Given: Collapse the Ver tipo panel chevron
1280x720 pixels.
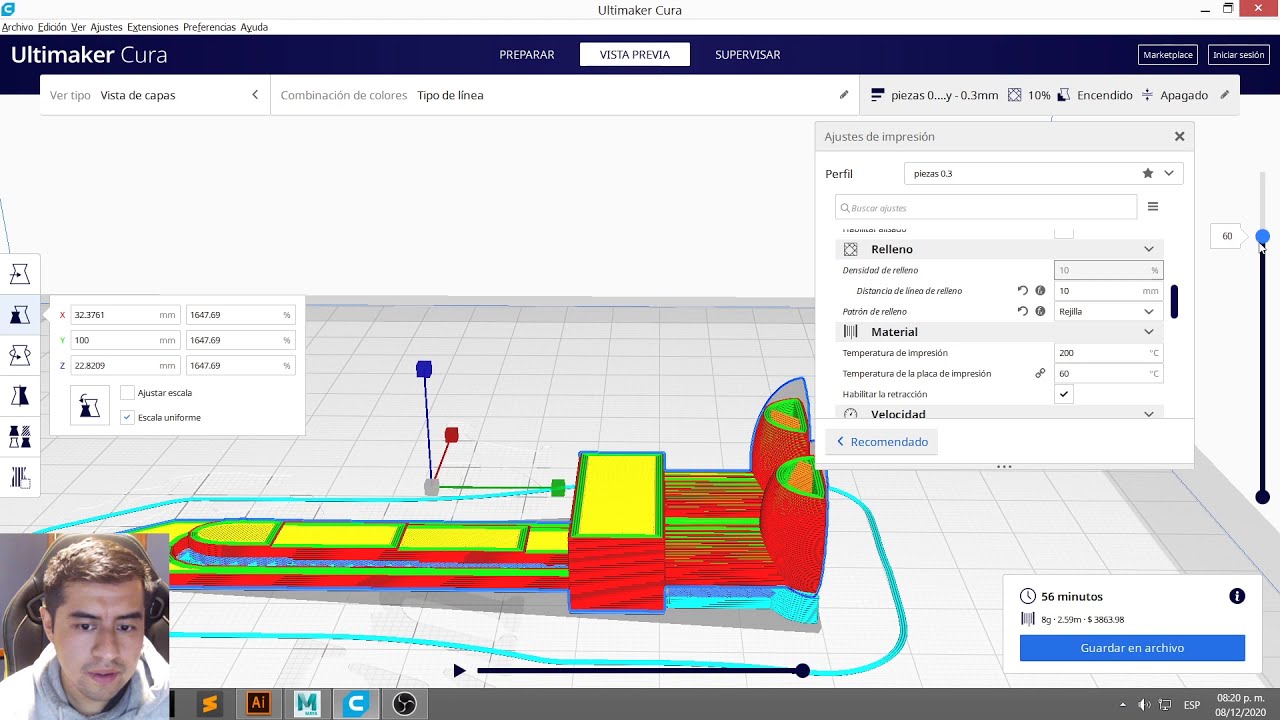Looking at the screenshot, I should pos(255,95).
